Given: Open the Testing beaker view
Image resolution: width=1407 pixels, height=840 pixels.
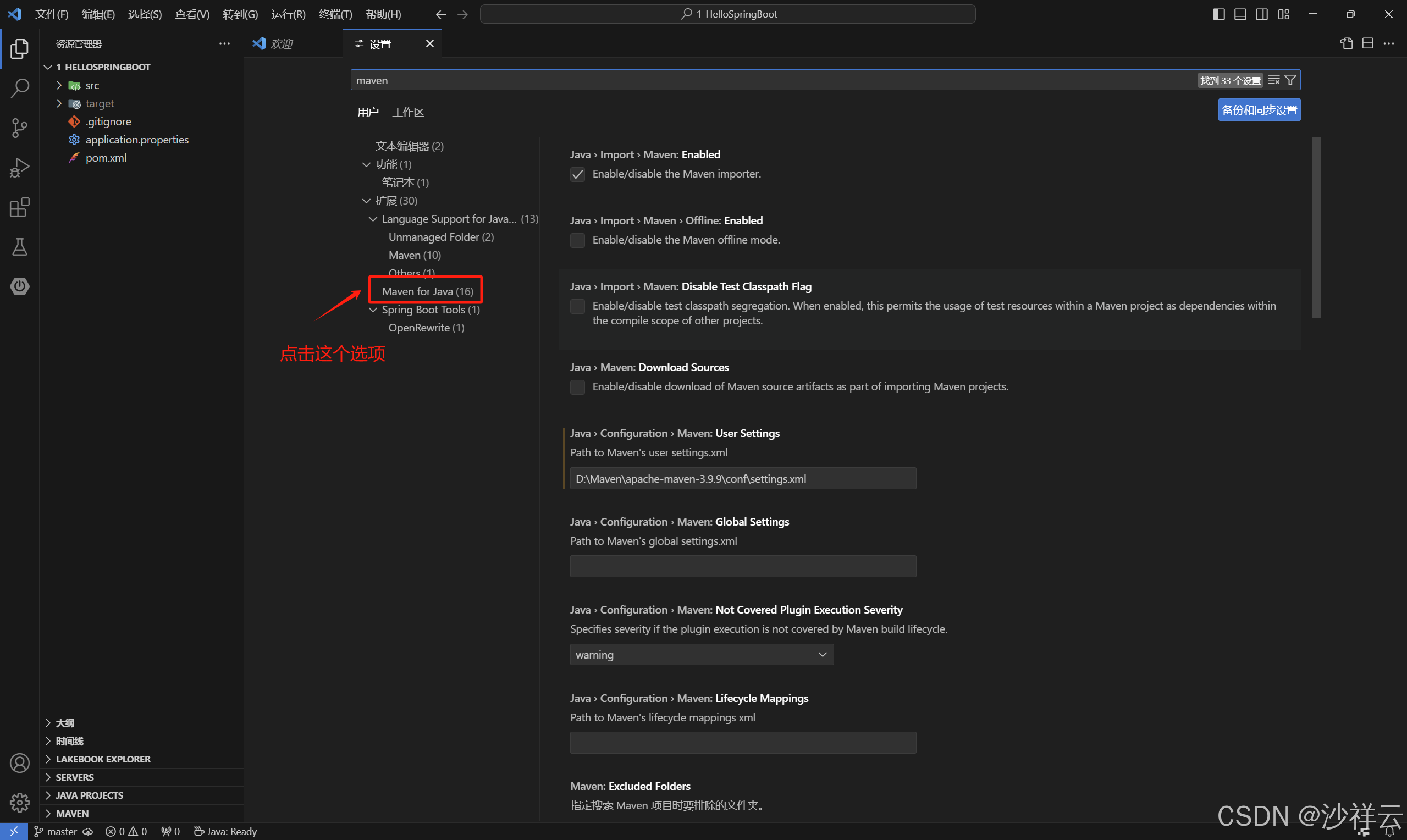Looking at the screenshot, I should coord(19,247).
